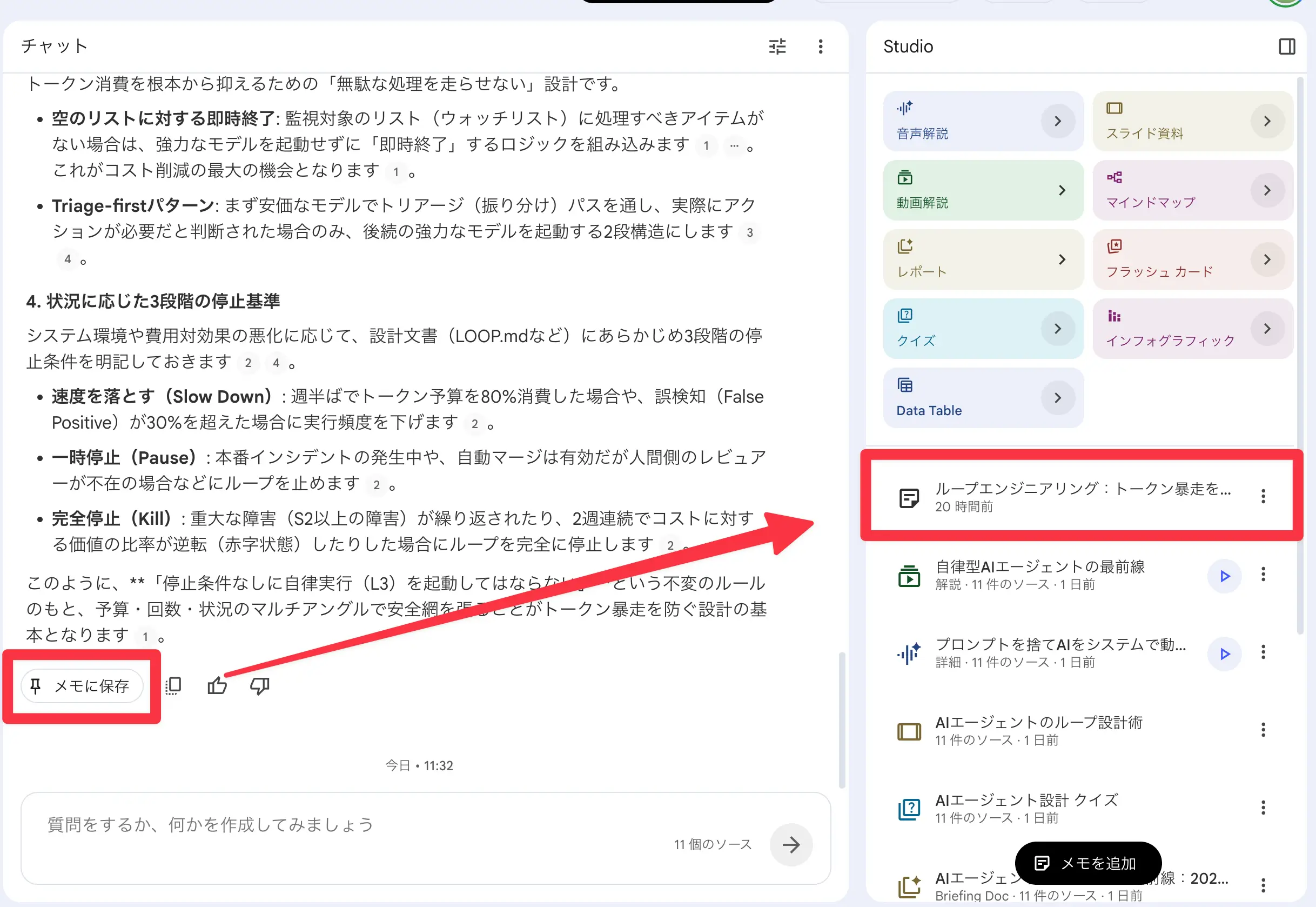Expand レポート options chevron

pyautogui.click(x=1061, y=259)
